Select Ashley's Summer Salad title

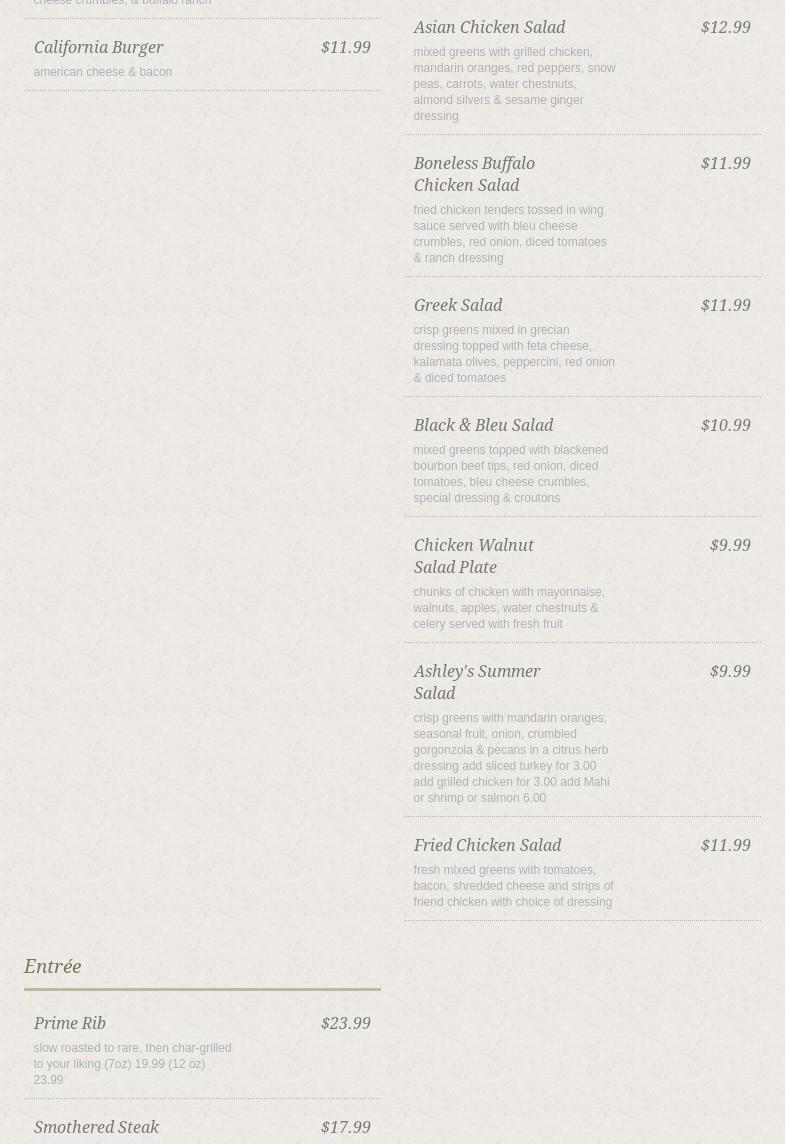point(476,682)
